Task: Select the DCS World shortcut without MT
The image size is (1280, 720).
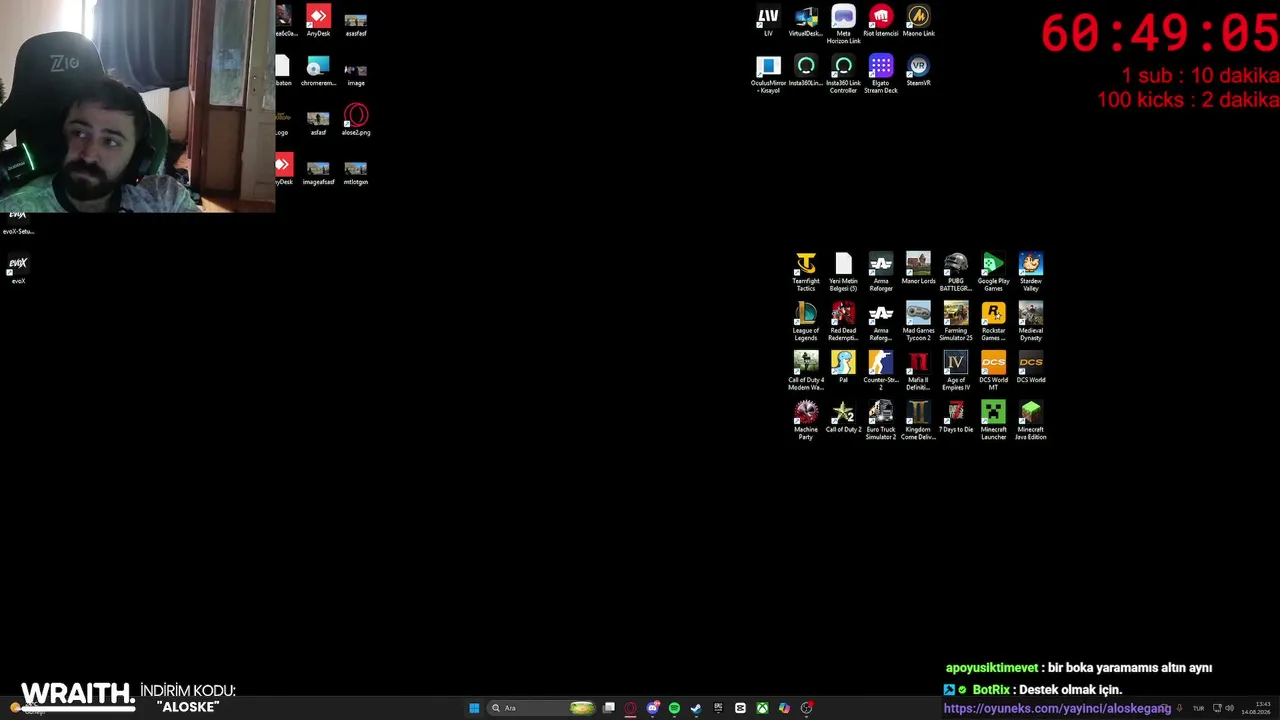Action: point(1031,367)
